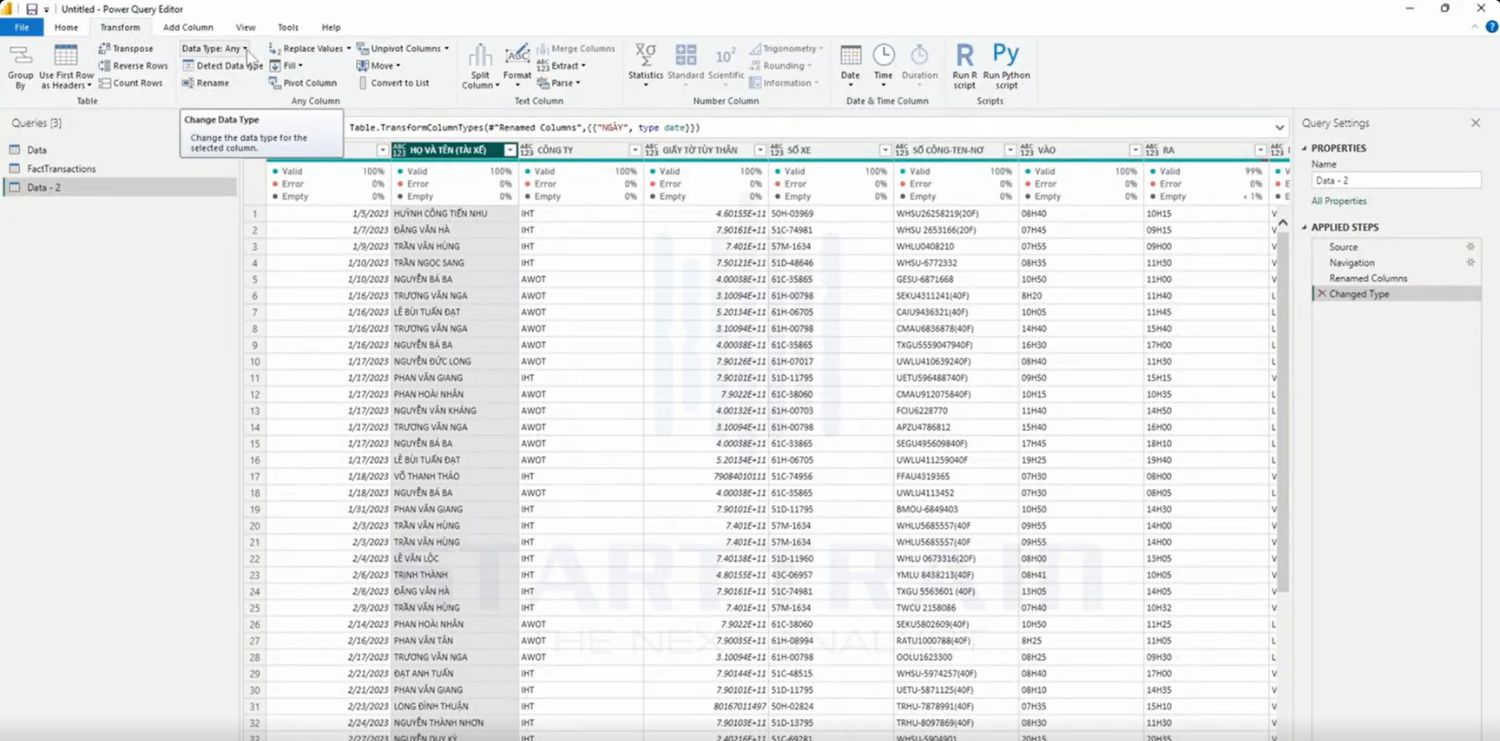Click the Save icon in title bar

31,9
